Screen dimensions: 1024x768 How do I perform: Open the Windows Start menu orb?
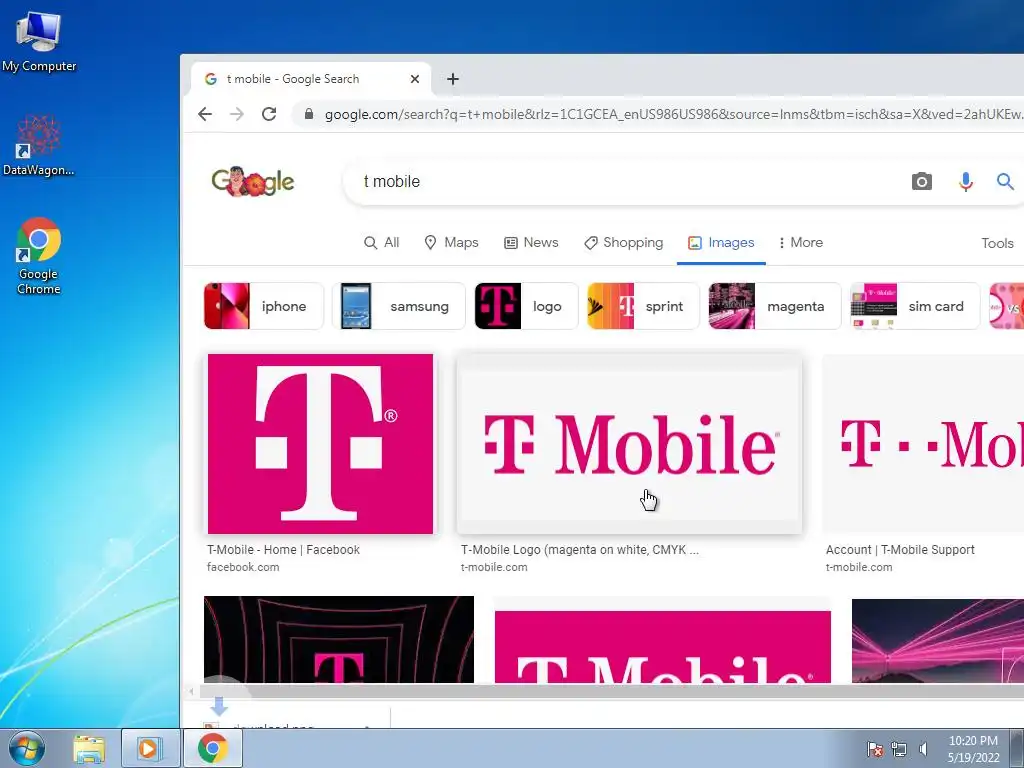(27, 748)
